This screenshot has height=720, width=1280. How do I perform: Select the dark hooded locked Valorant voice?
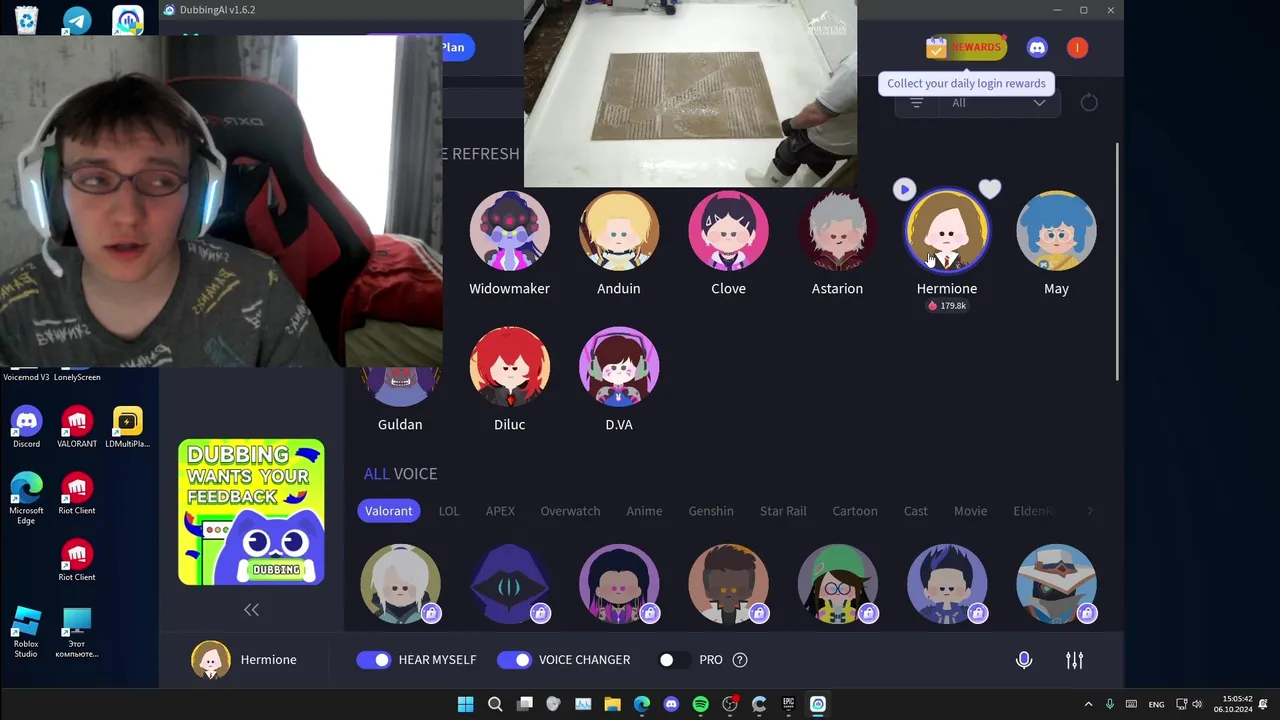(509, 585)
